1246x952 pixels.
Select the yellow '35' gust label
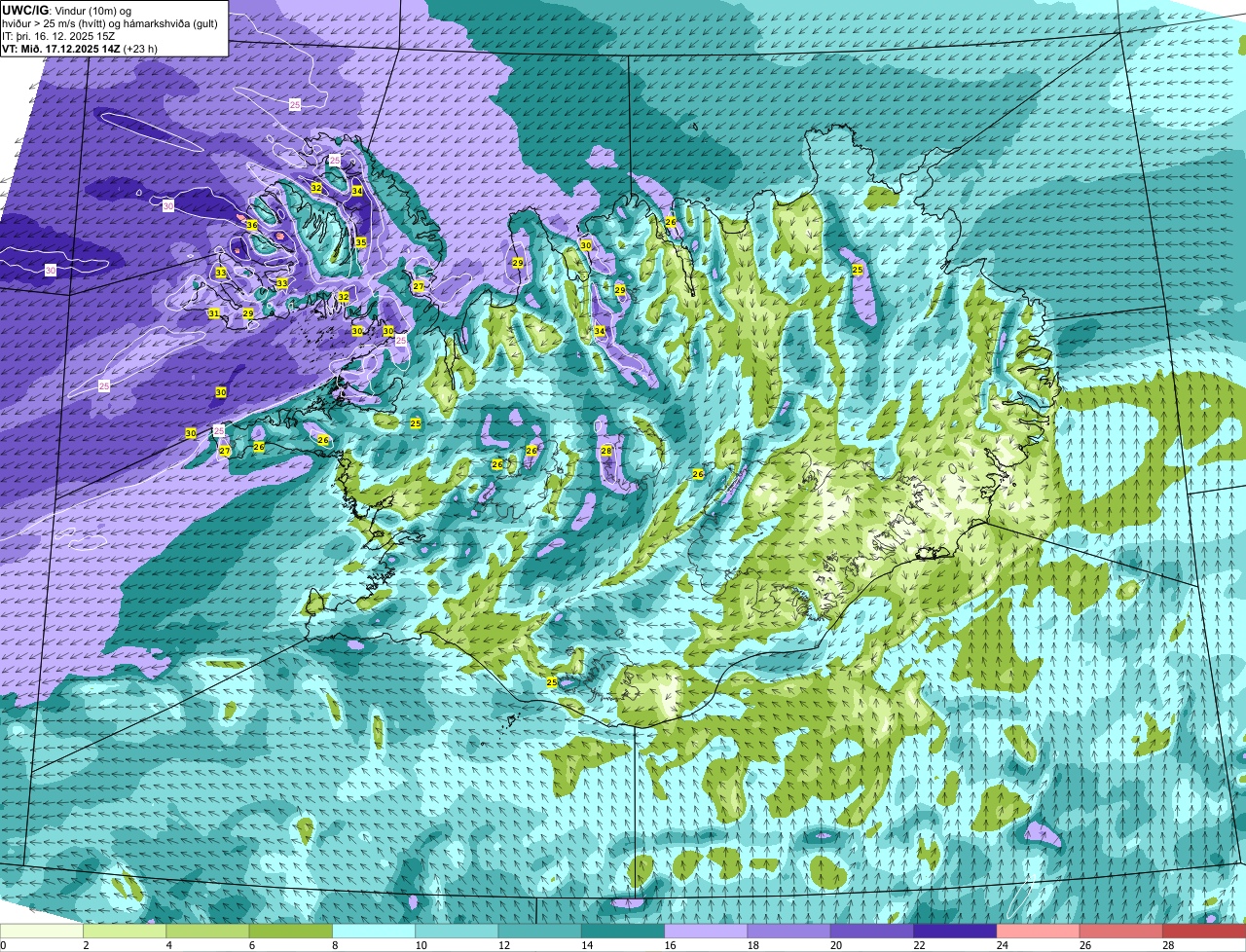[360, 242]
